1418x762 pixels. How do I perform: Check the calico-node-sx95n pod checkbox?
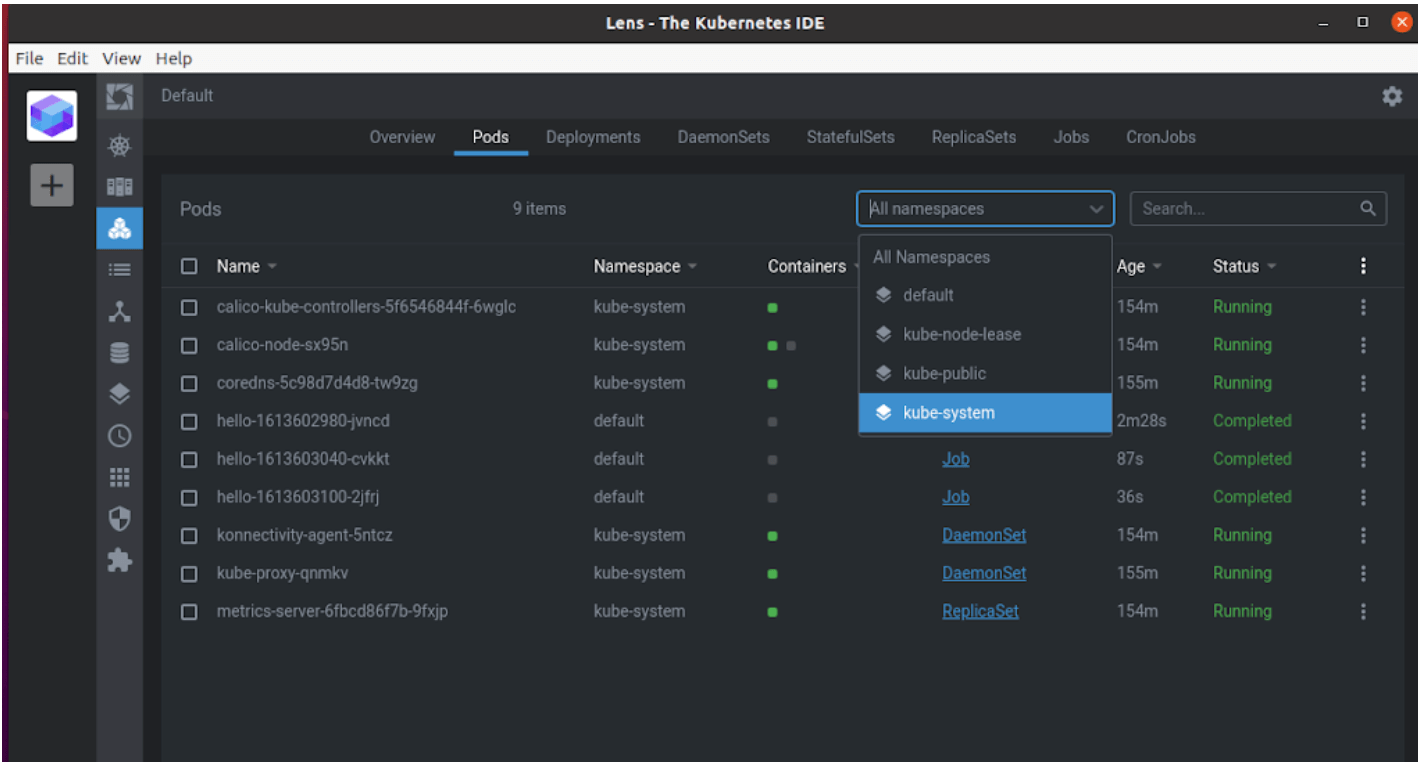(189, 345)
